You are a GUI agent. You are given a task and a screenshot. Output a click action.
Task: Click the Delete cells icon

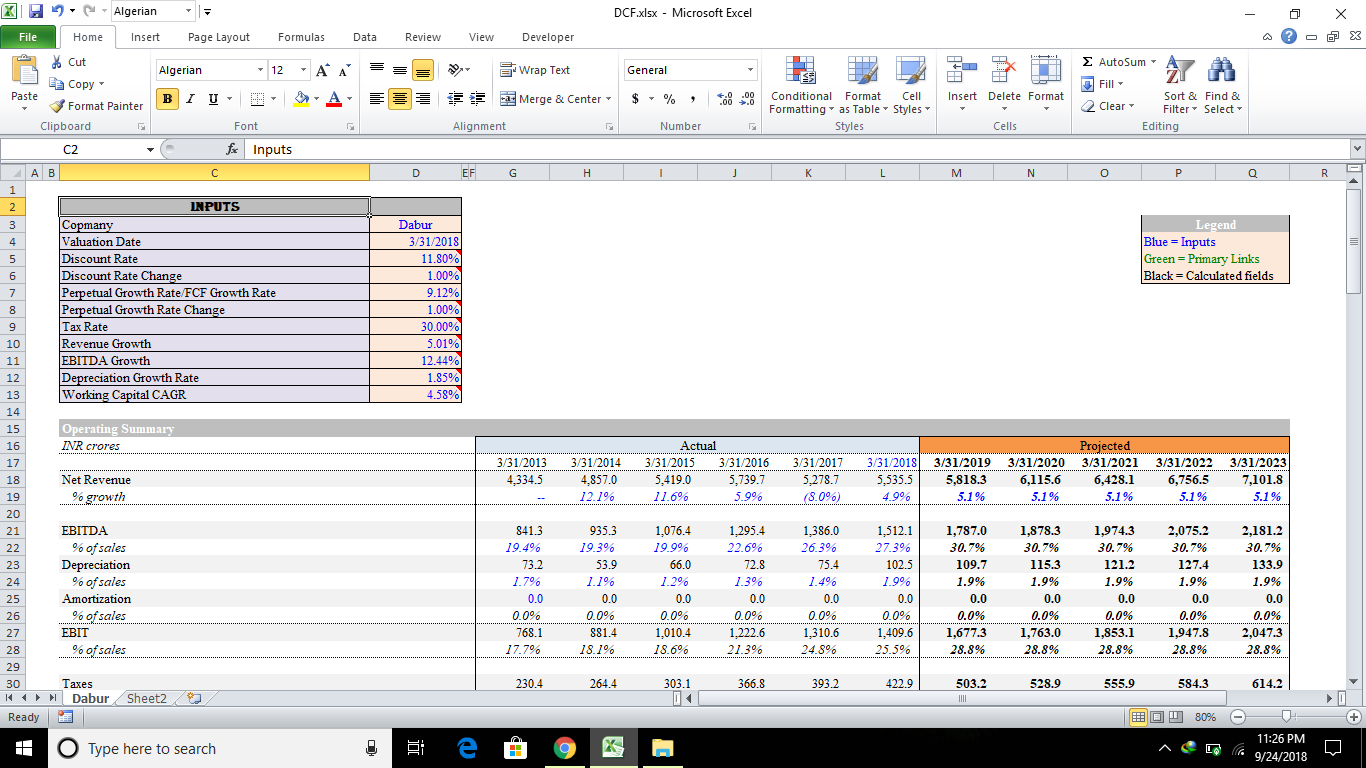click(1004, 70)
